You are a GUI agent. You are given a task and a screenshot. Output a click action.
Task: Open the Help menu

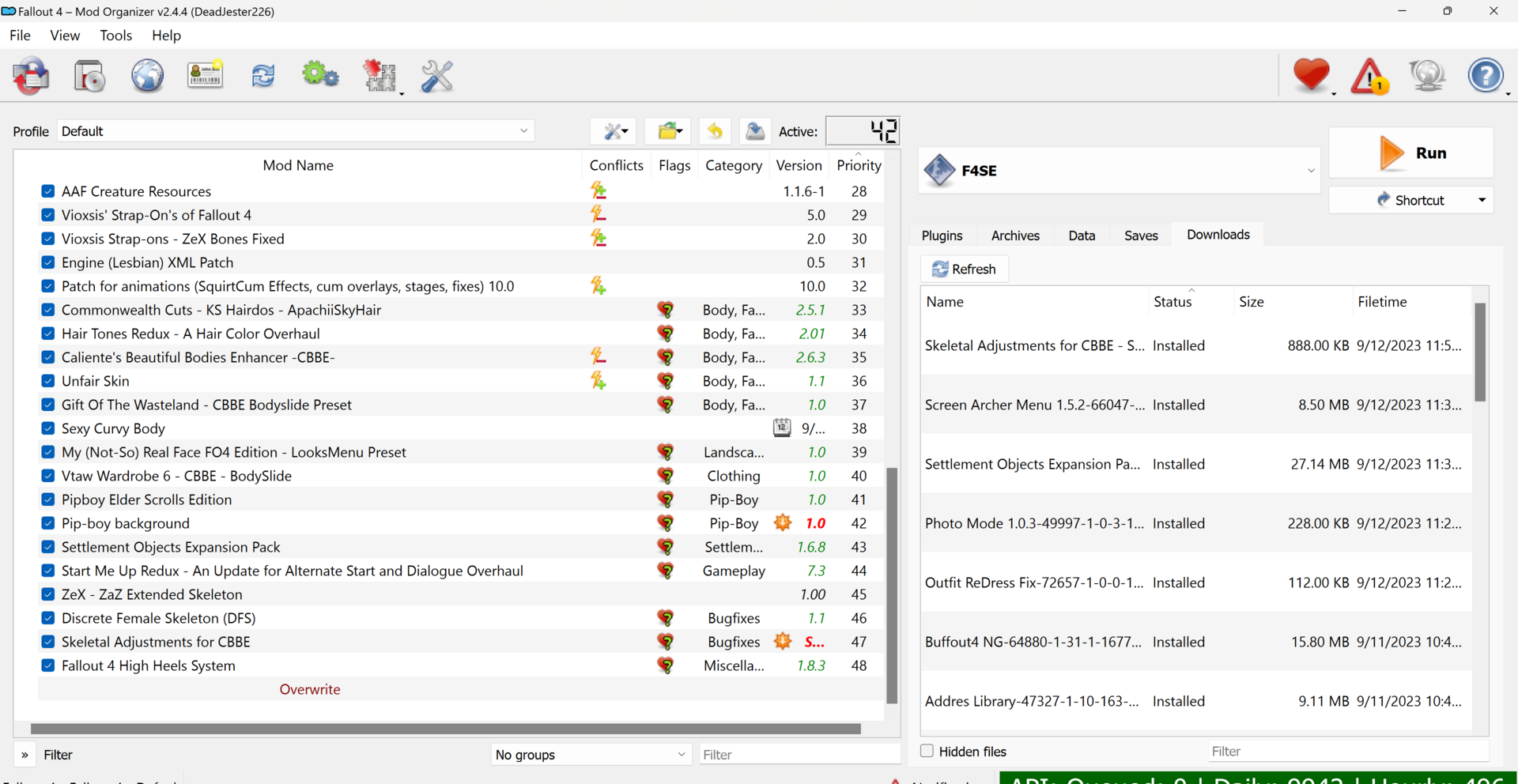click(x=166, y=36)
